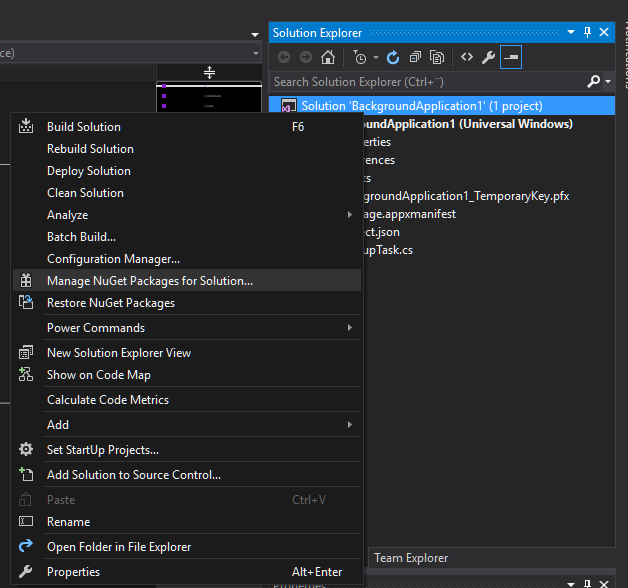Open Properties via the wrench toolbar icon
Image resolution: width=628 pixels, height=588 pixels.
(x=488, y=57)
